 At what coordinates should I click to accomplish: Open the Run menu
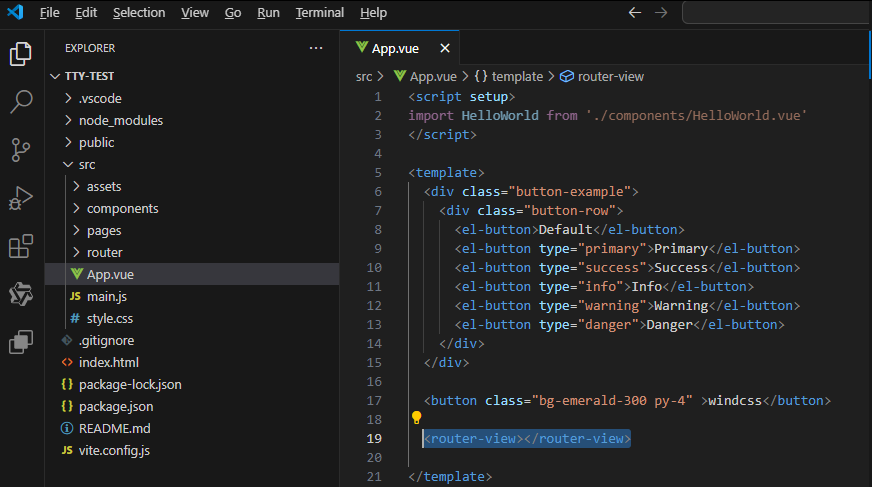tap(268, 12)
